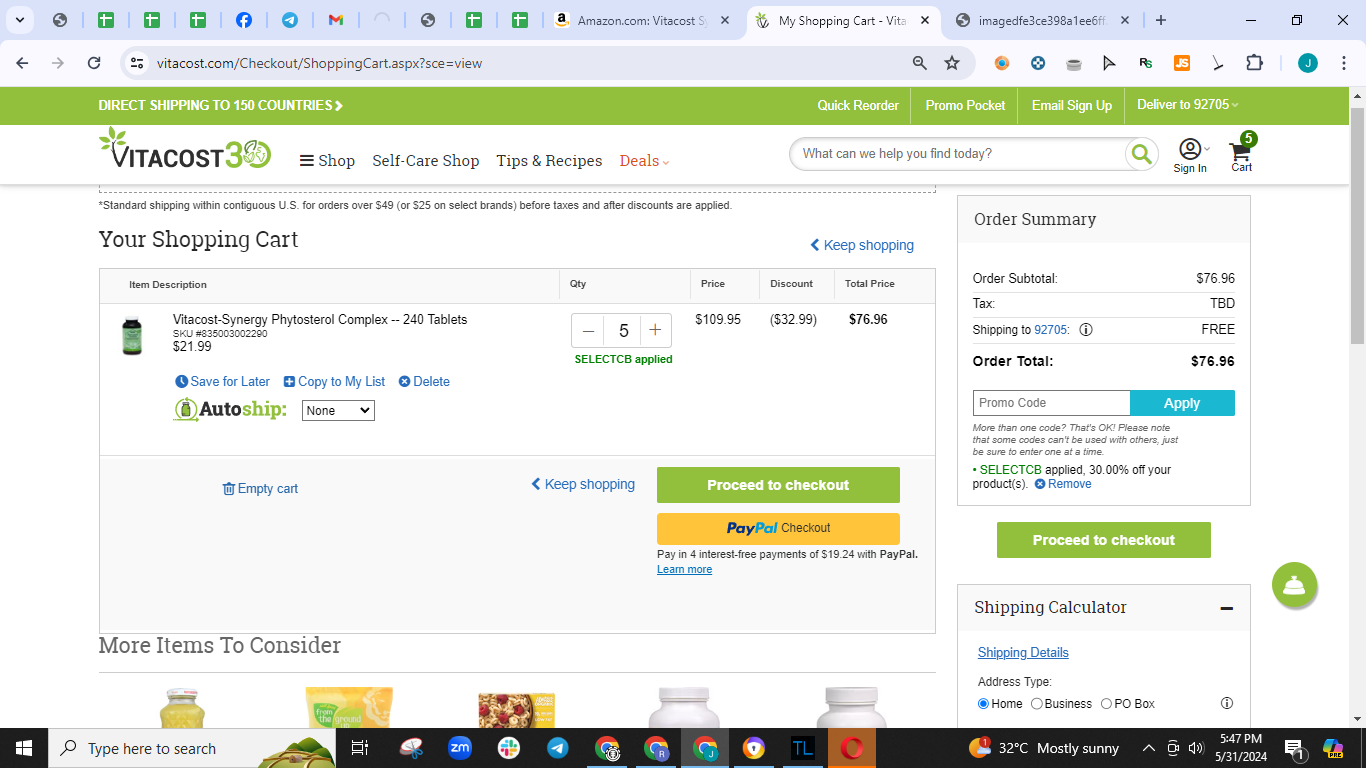Click the green search magnifier button
Screen dimensions: 1366x768
[x=1140, y=154]
